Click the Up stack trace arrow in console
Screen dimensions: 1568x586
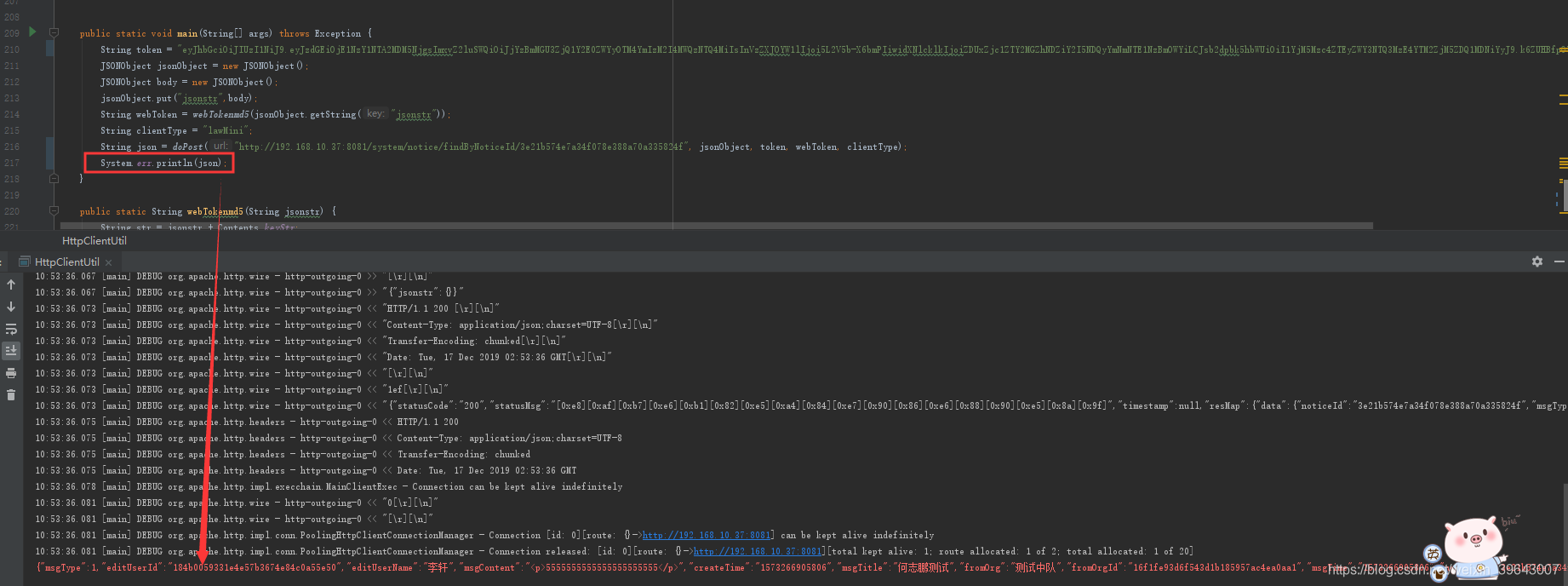11,284
